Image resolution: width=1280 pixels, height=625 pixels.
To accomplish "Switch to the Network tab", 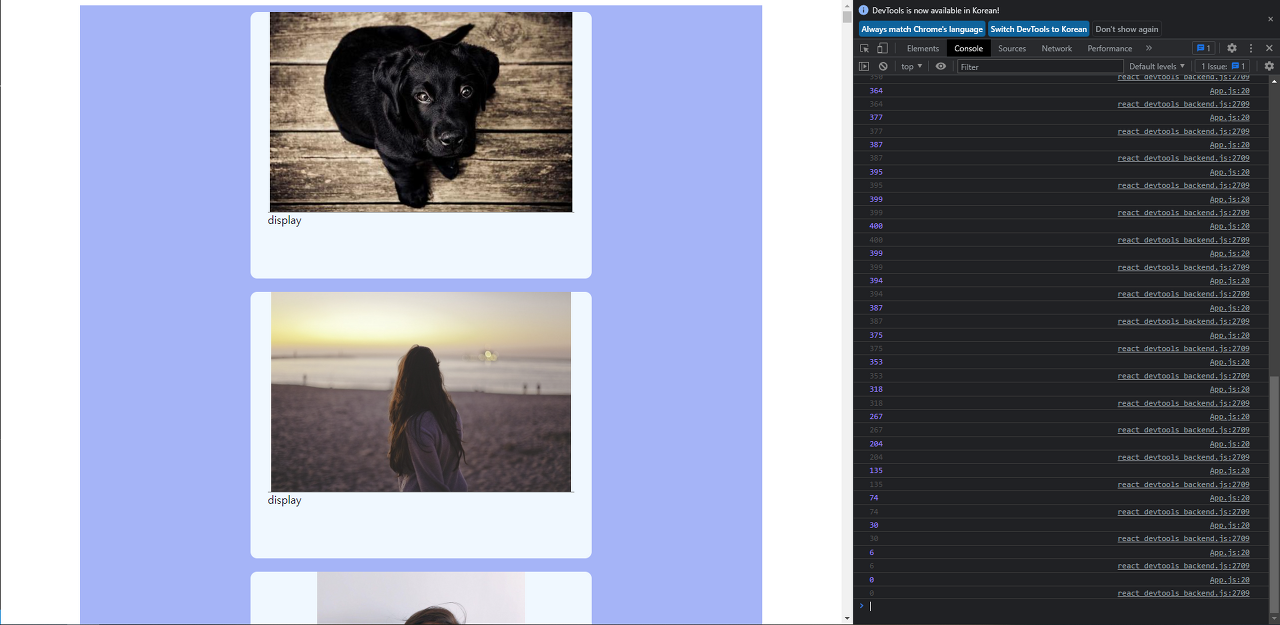I will 1057,48.
